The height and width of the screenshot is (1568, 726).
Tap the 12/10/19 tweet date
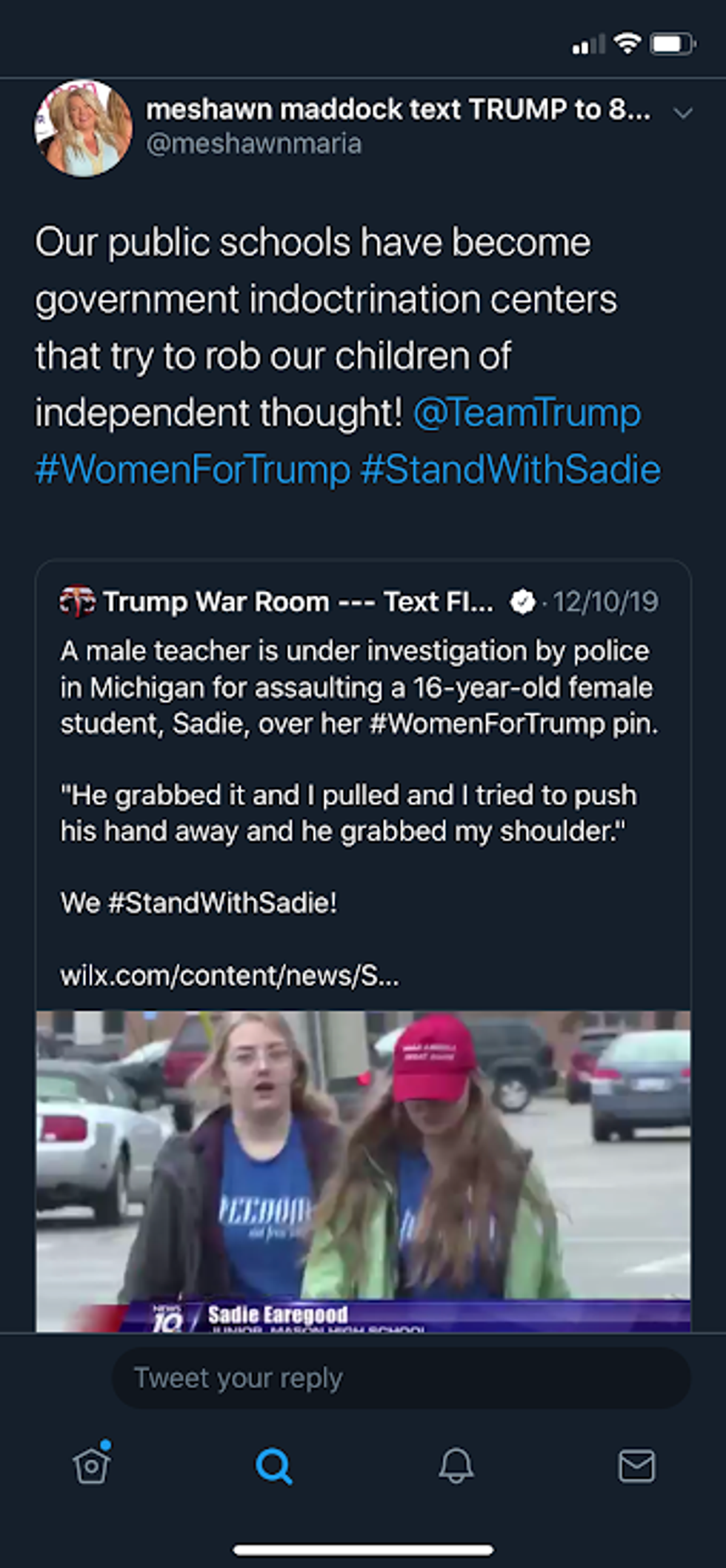tap(605, 602)
